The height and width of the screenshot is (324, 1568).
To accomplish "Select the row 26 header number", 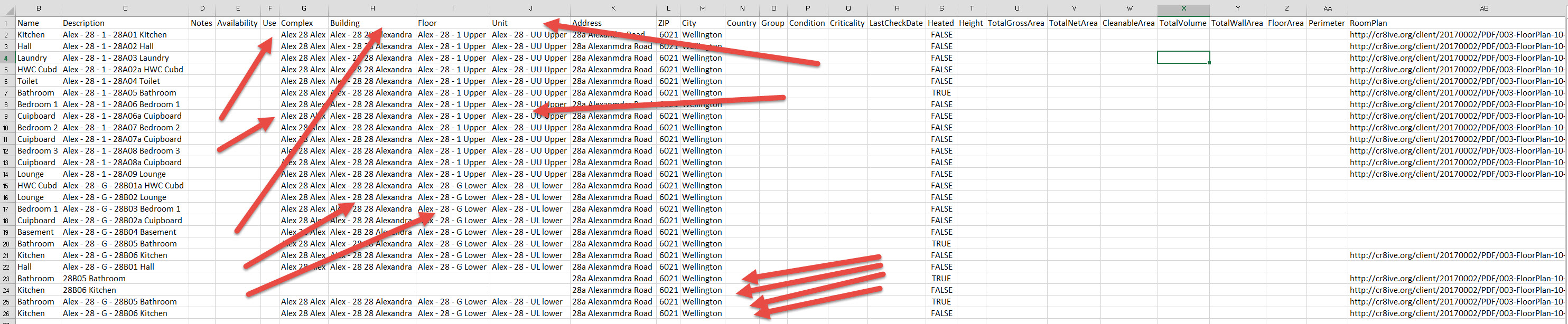I will [6, 313].
